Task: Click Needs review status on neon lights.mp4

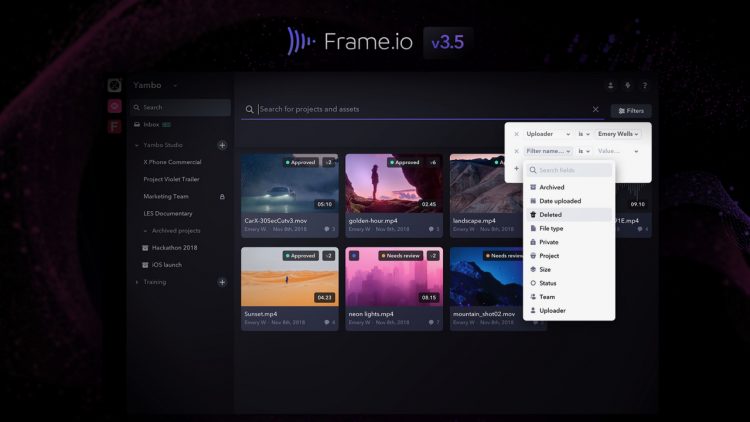Action: [x=400, y=256]
